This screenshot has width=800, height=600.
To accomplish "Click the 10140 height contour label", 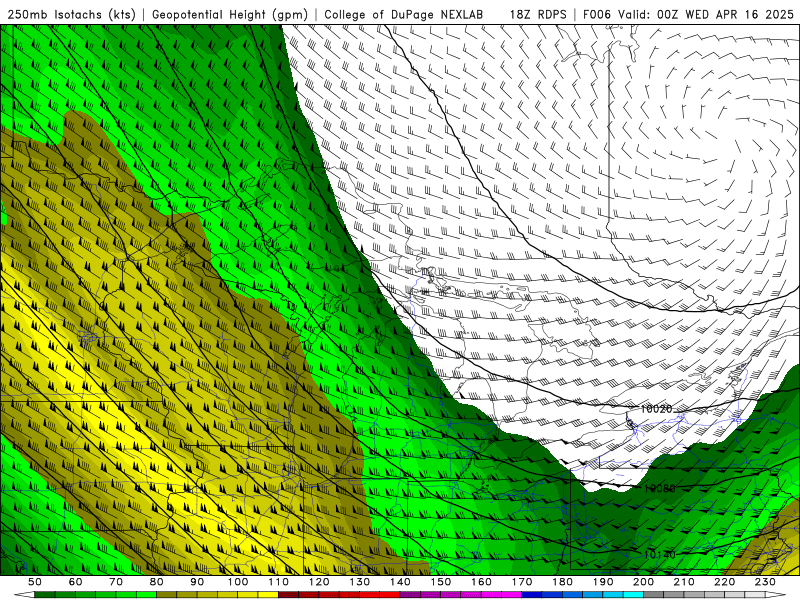I will coord(660,555).
